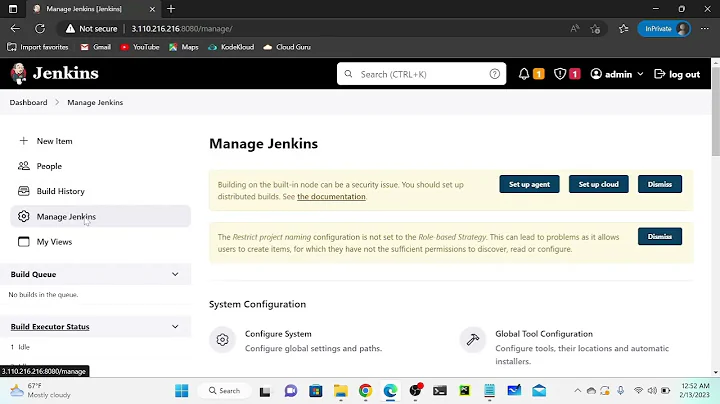Close the Manage Jenkins browser tab

[x=152, y=9]
